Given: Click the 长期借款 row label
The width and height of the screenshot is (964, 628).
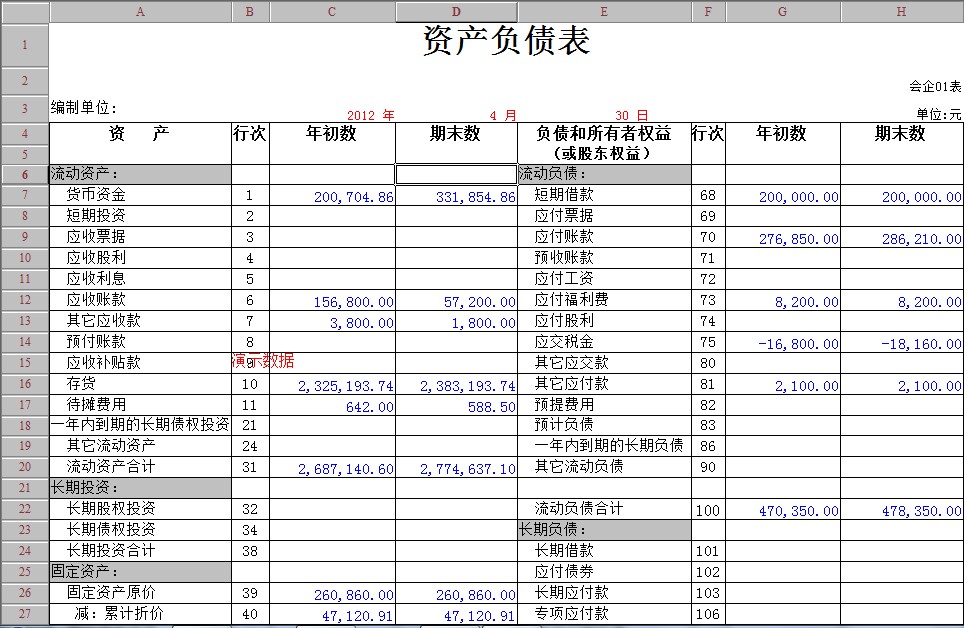Looking at the screenshot, I should (x=564, y=550).
